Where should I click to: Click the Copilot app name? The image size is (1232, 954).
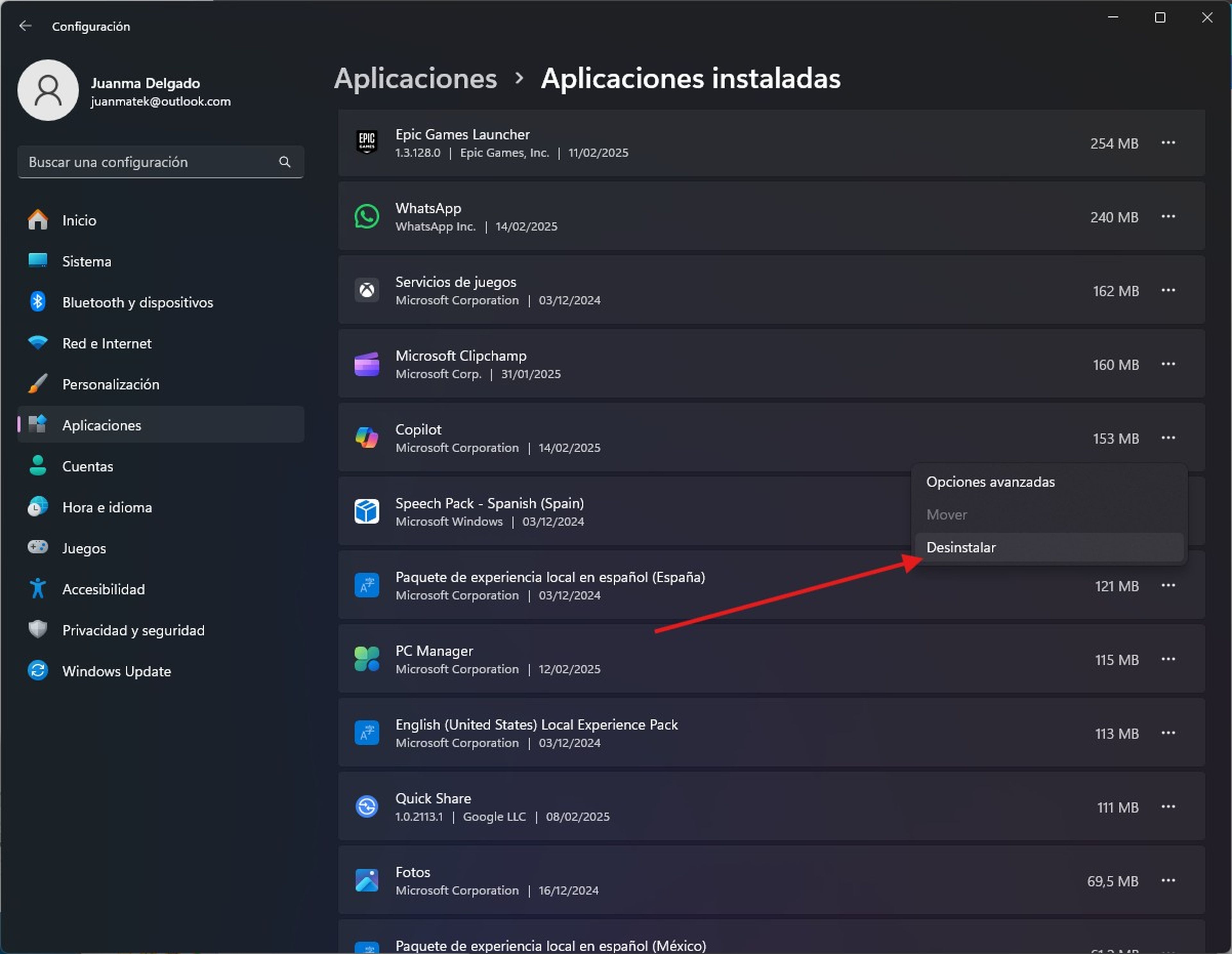click(418, 429)
